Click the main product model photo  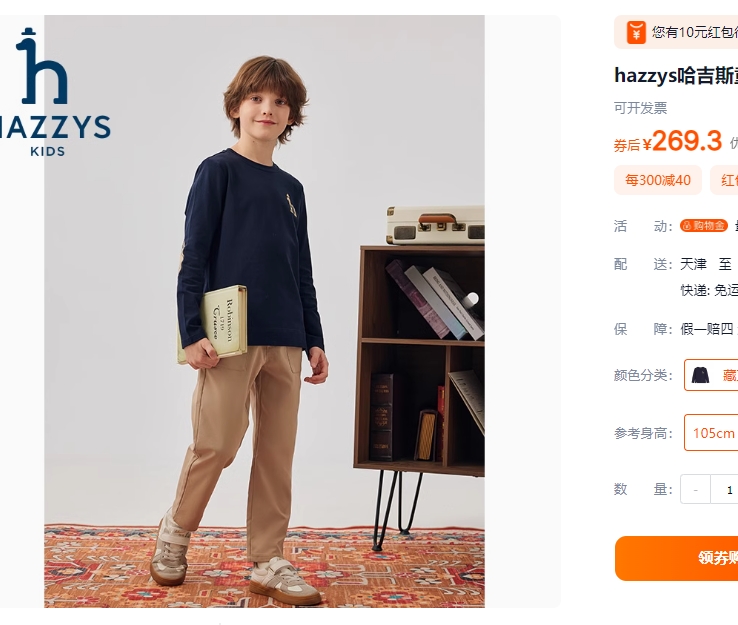click(265, 311)
